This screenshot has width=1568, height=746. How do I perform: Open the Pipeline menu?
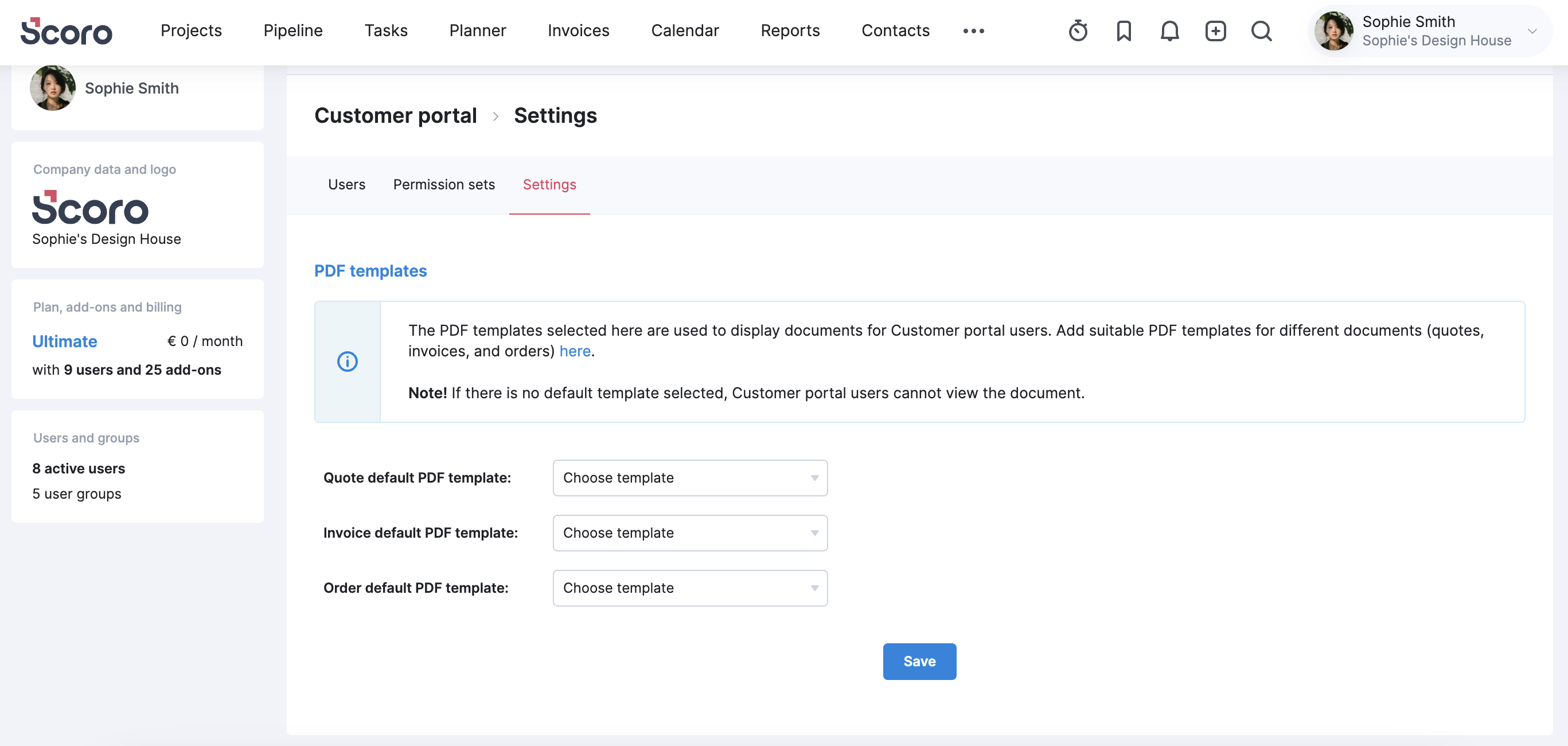293,30
